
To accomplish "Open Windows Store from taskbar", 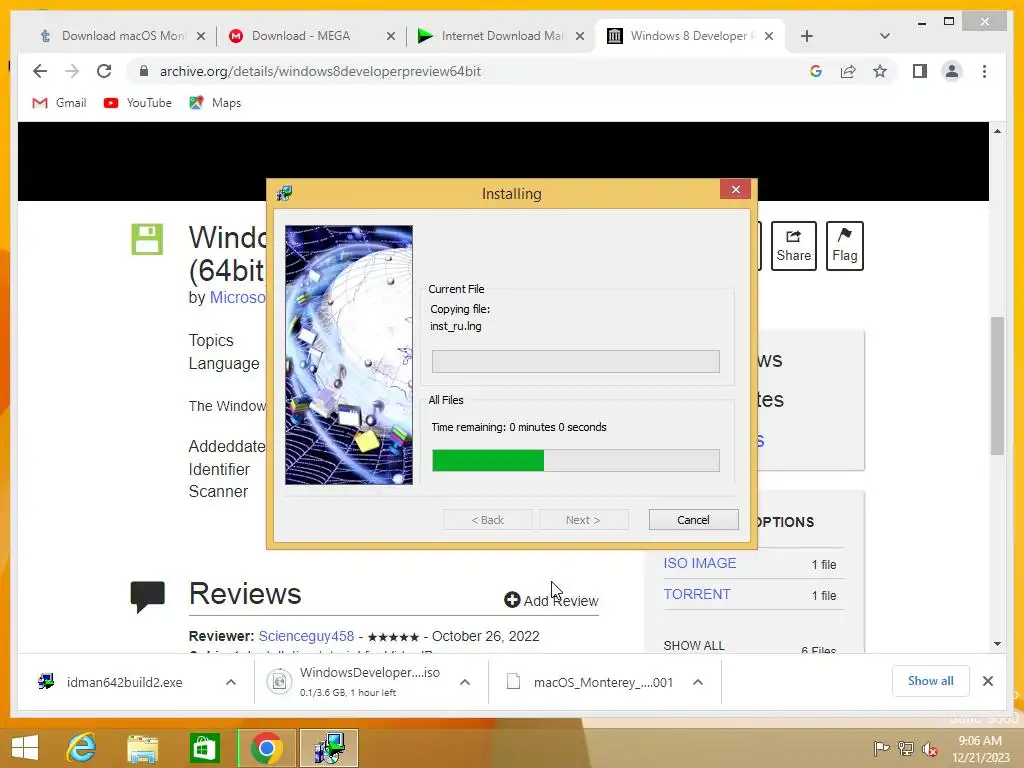I will tap(204, 748).
